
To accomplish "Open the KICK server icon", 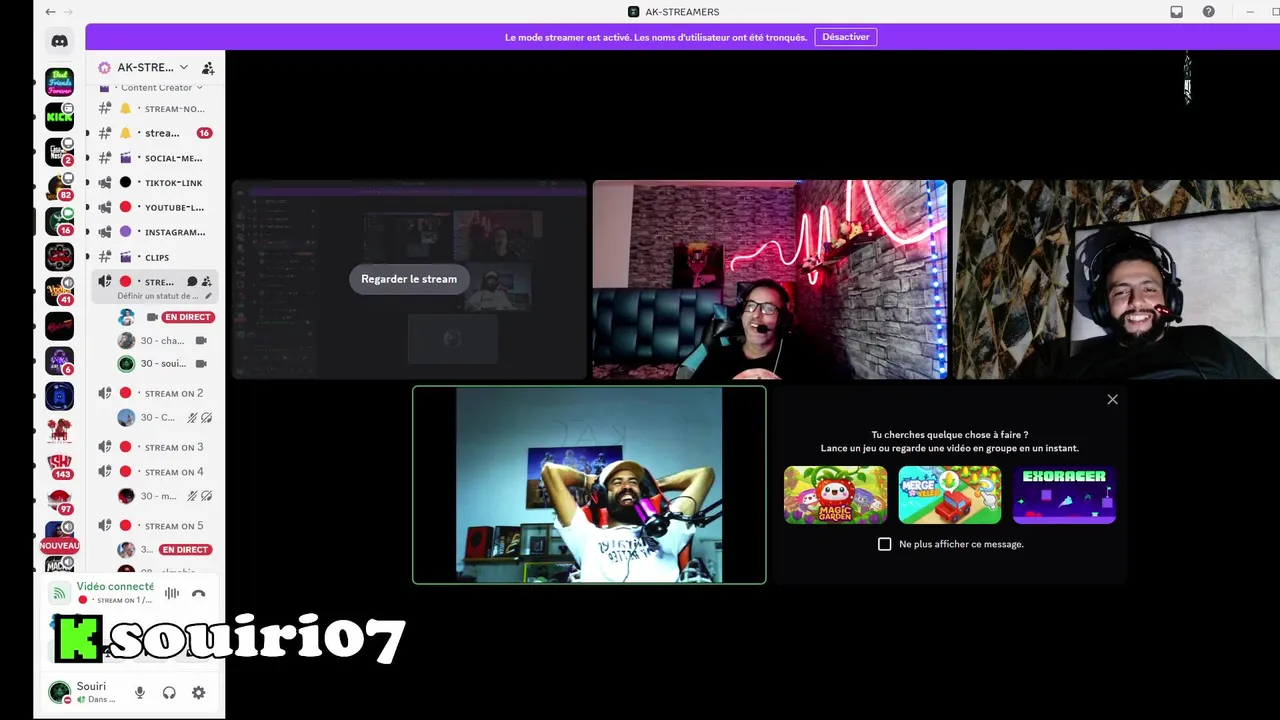I will 59,117.
